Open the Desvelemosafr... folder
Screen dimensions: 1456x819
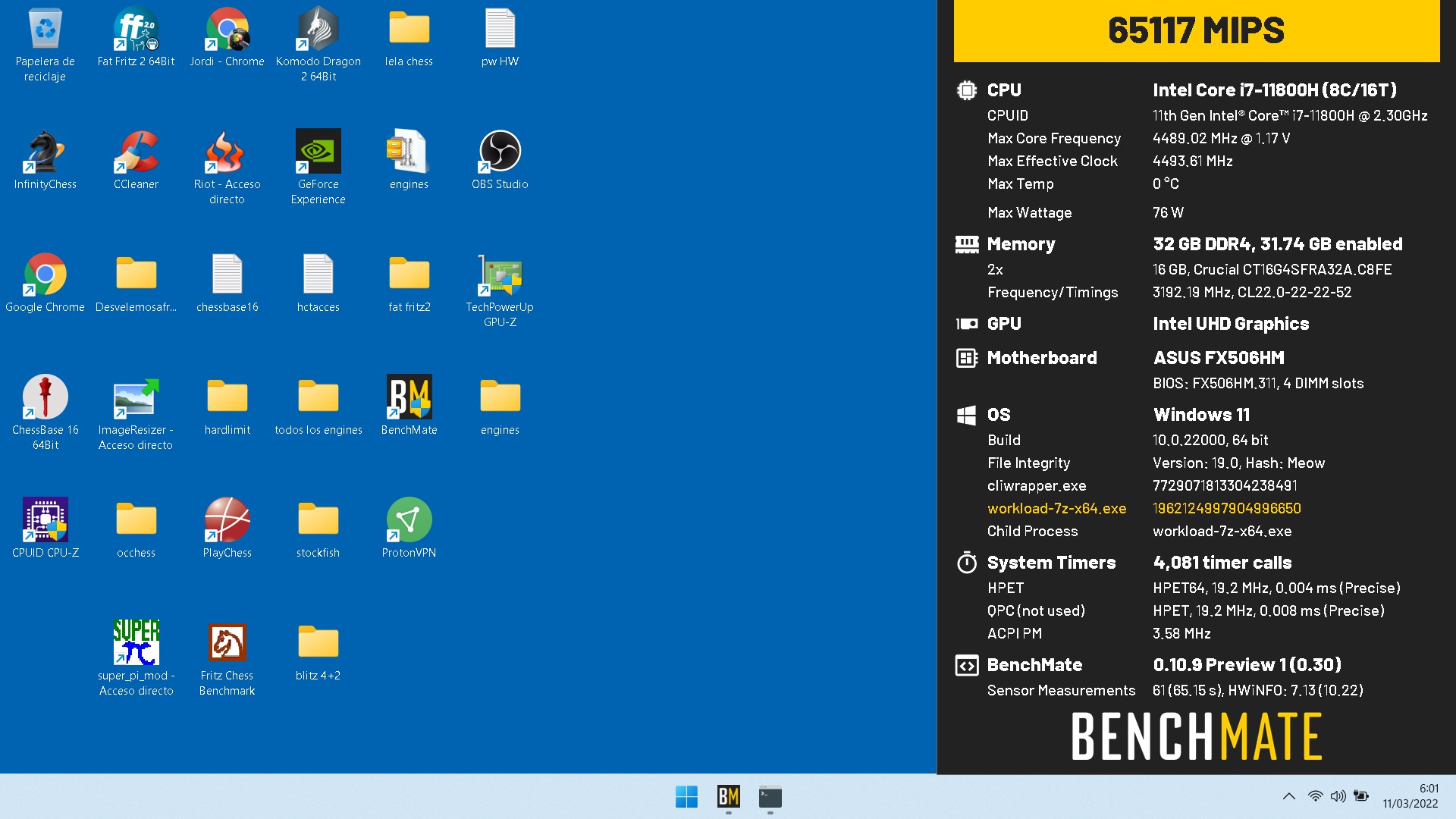click(x=136, y=282)
